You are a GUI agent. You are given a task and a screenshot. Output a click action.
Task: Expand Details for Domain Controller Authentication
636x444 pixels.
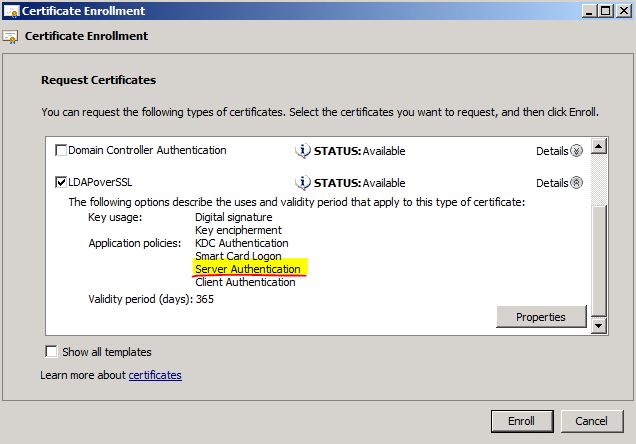click(x=576, y=151)
